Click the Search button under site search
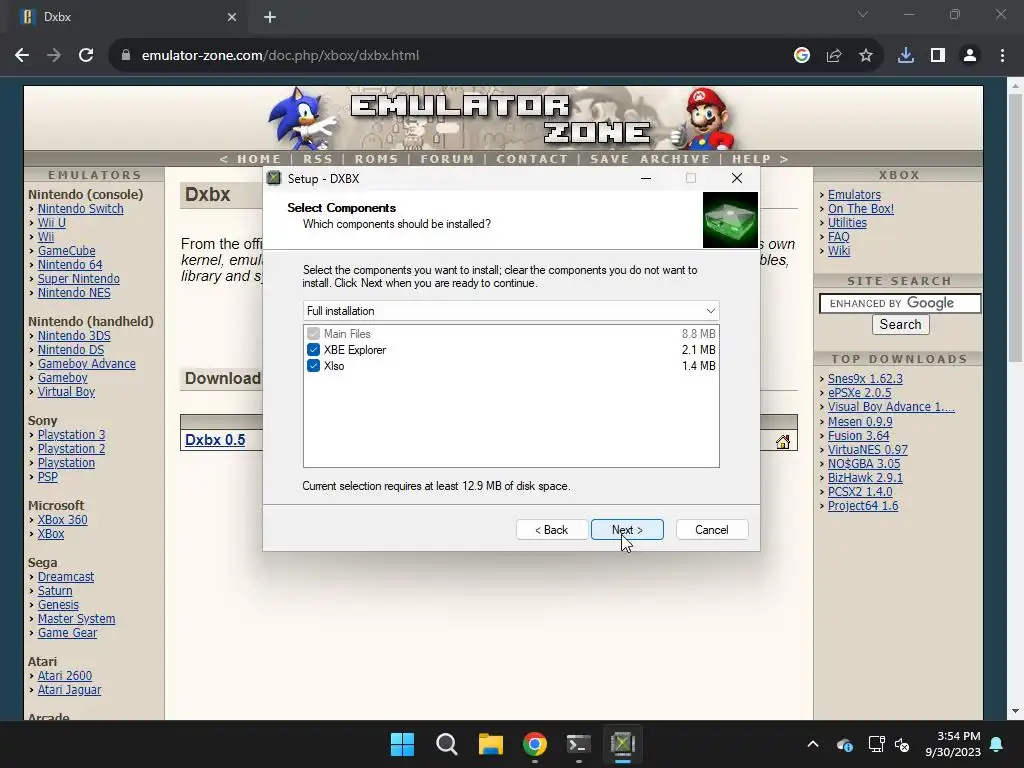 point(901,325)
